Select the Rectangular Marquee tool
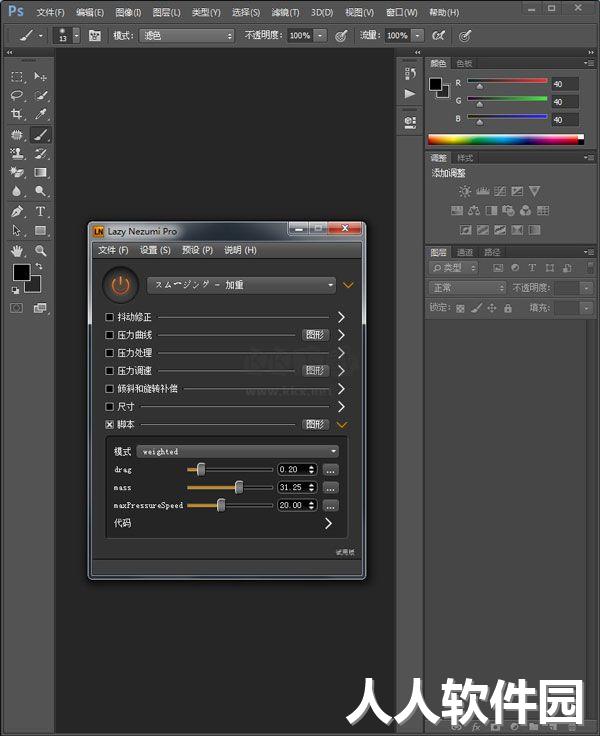This screenshot has height=736, width=600. pyautogui.click(x=17, y=77)
